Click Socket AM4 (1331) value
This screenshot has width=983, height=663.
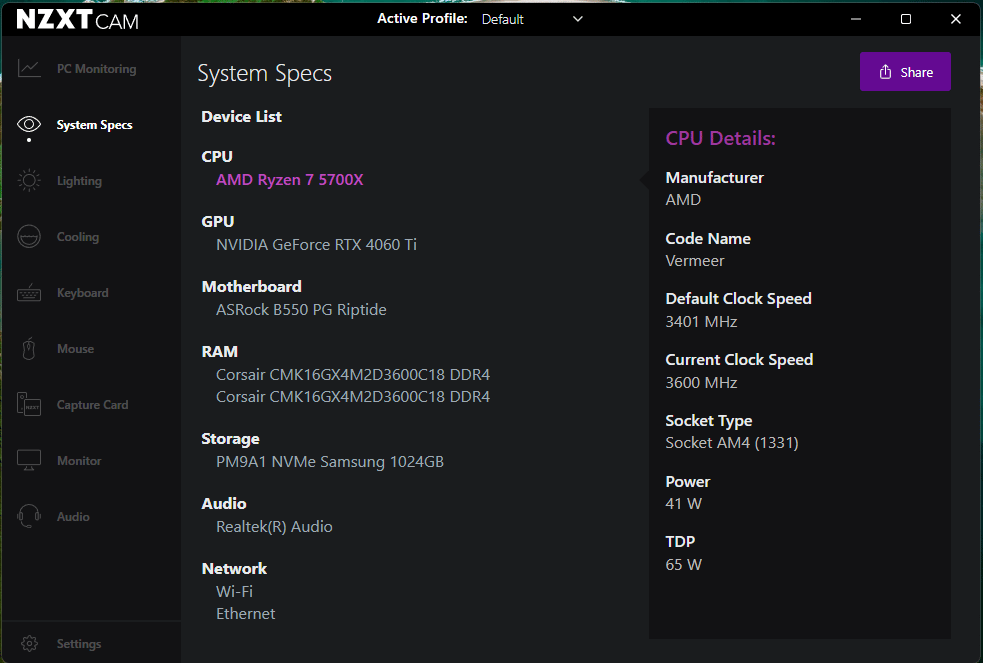[732, 443]
